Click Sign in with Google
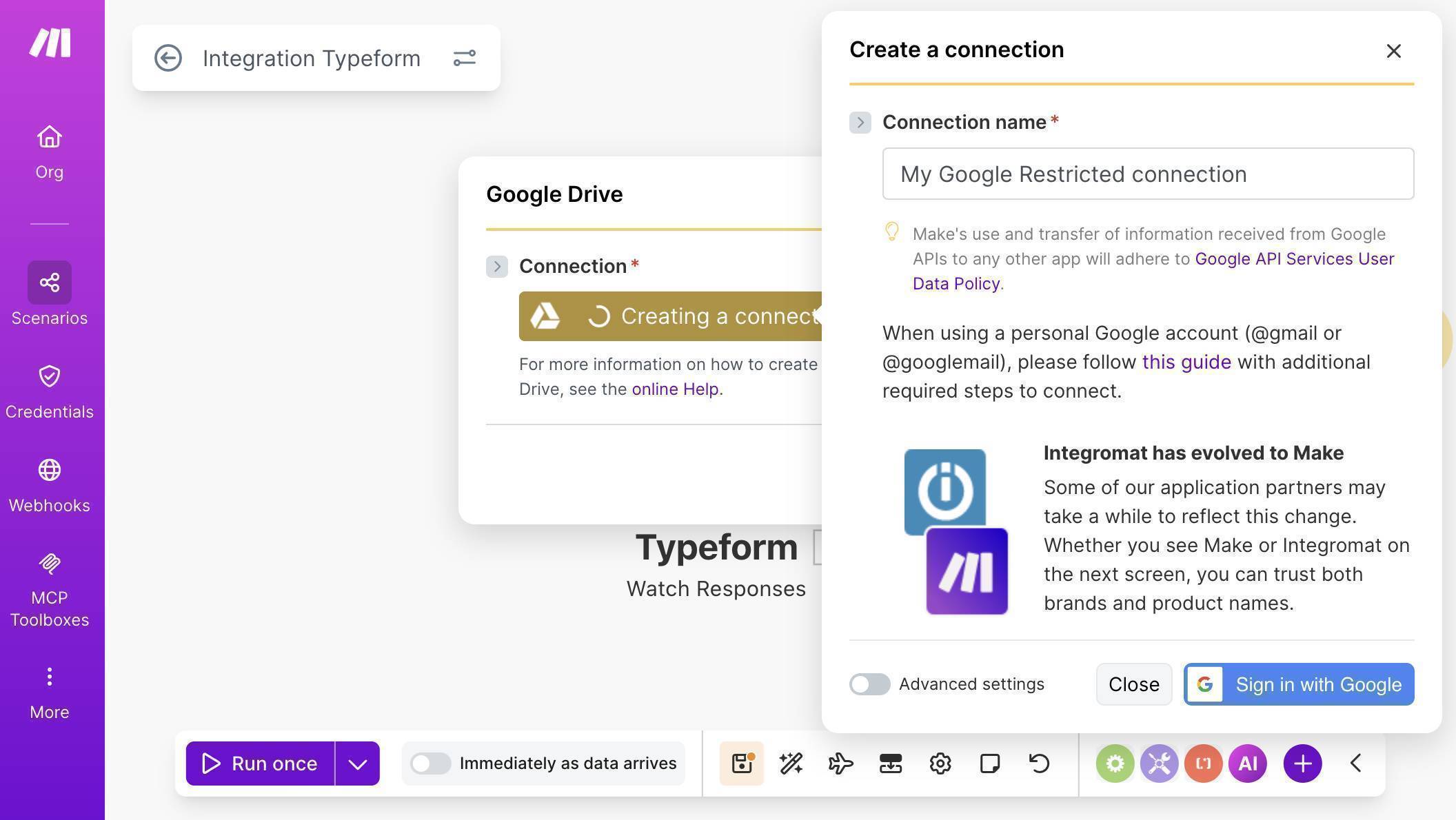 pos(1298,684)
